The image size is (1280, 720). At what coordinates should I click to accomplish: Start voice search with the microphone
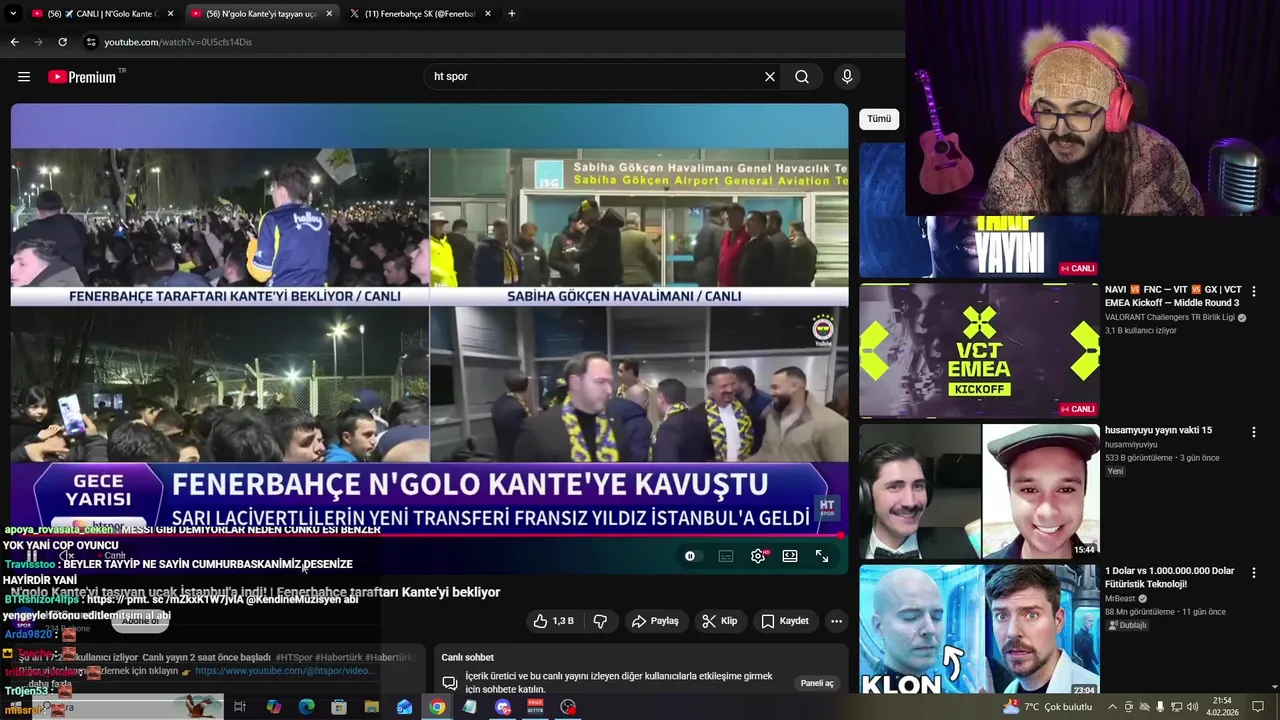(x=847, y=77)
